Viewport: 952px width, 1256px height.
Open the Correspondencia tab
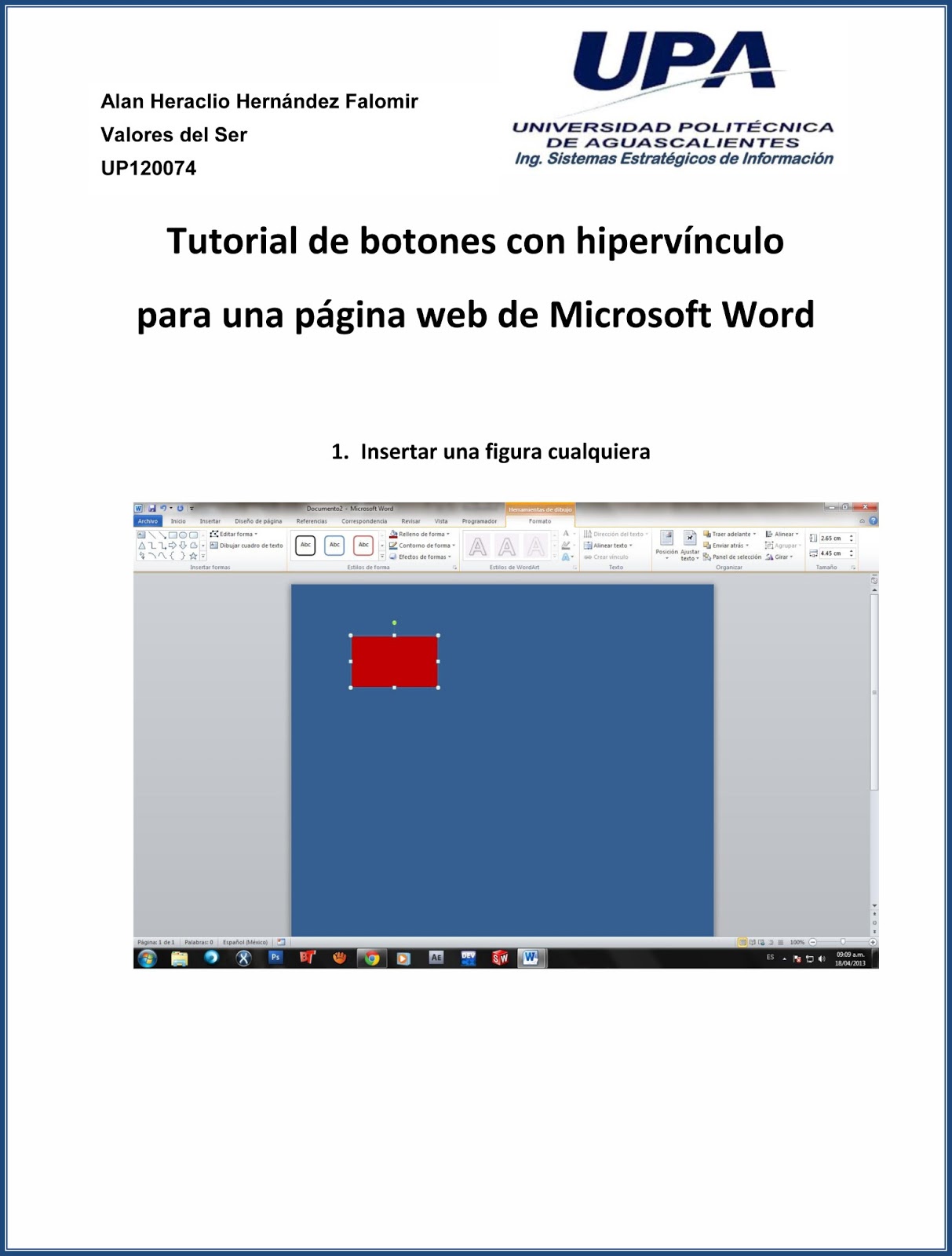[364, 521]
